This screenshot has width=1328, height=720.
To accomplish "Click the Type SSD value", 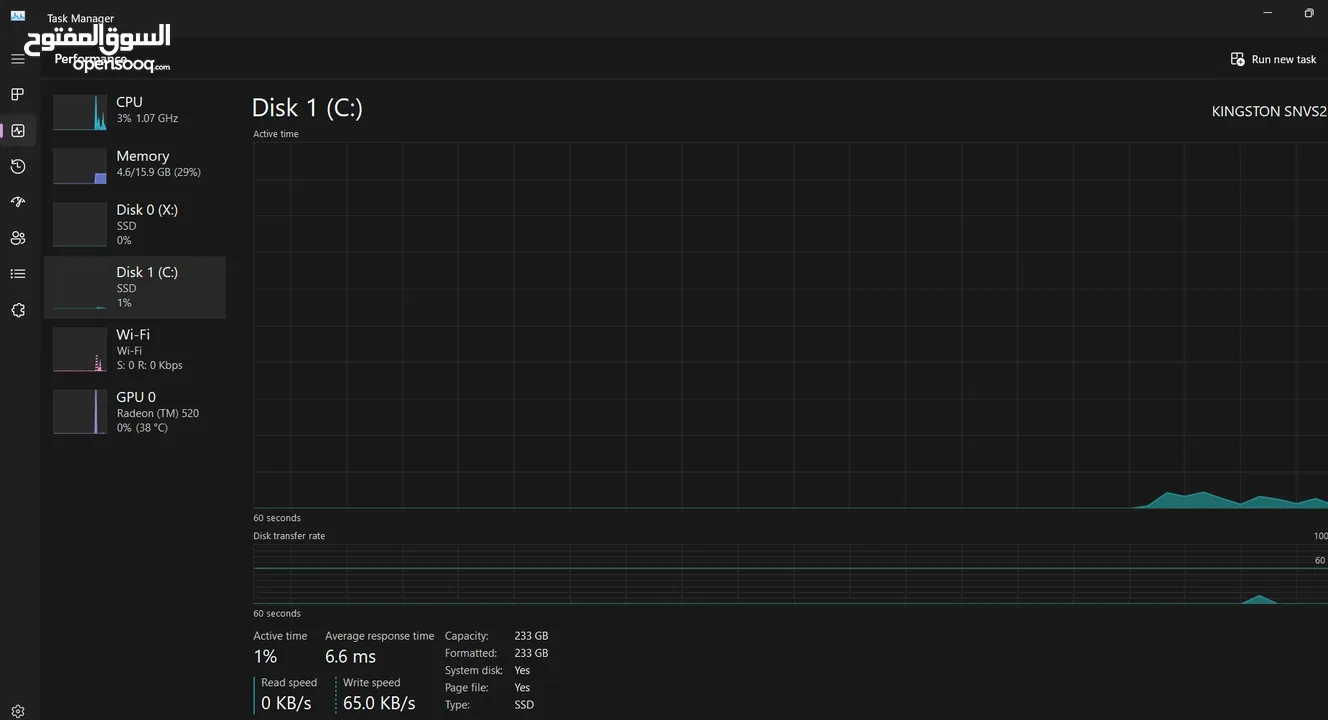I will pos(524,705).
